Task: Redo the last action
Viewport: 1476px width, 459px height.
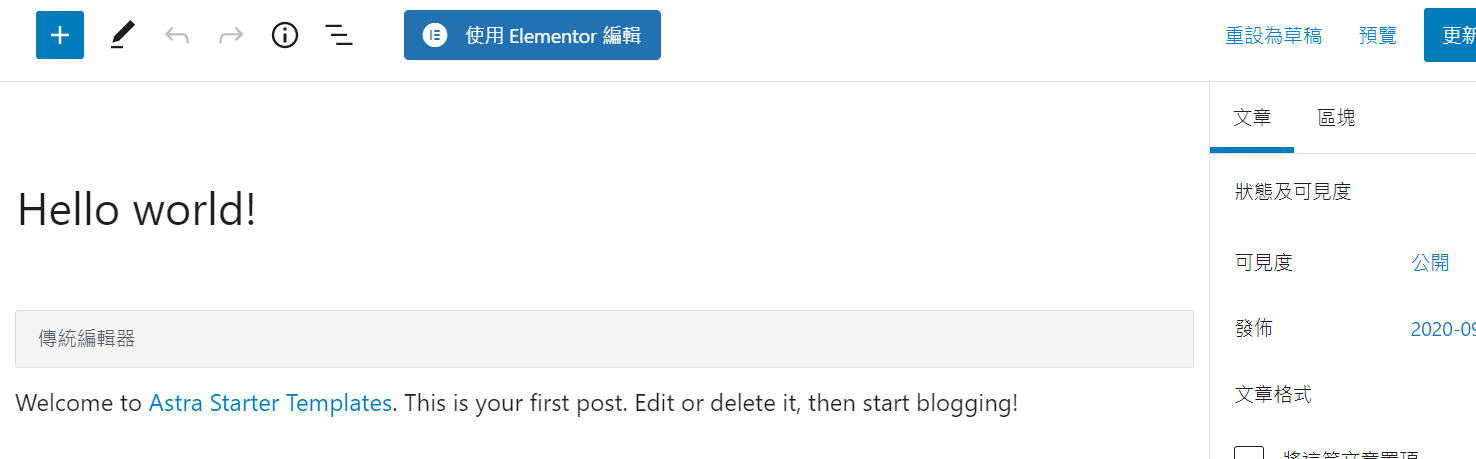Action: (x=231, y=36)
